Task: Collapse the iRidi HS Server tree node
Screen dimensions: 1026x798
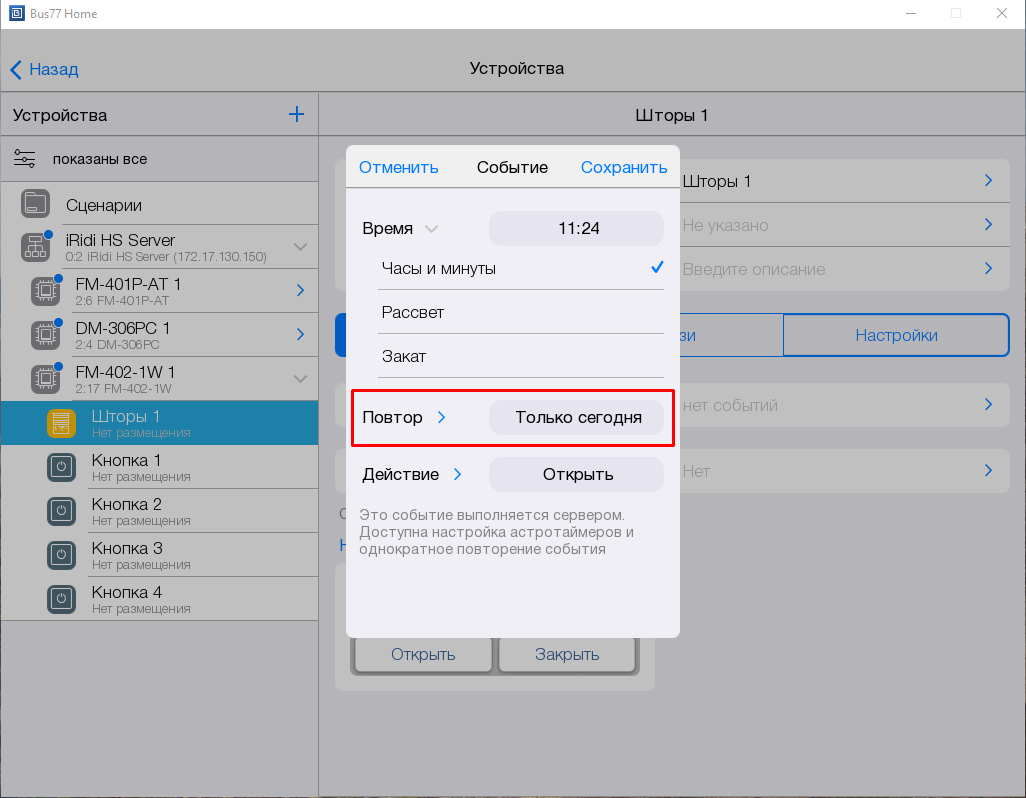Action: [300, 247]
